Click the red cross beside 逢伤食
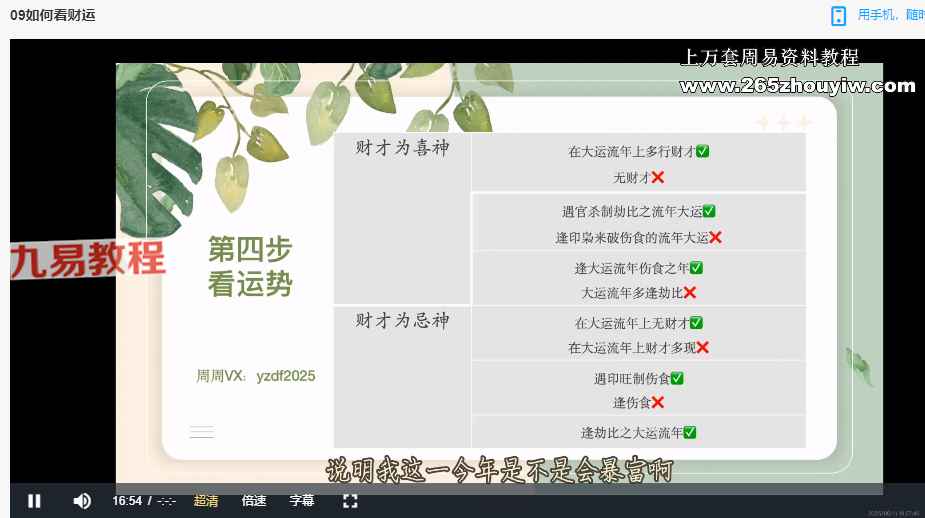Viewport: 925px width, 518px height. (658, 403)
